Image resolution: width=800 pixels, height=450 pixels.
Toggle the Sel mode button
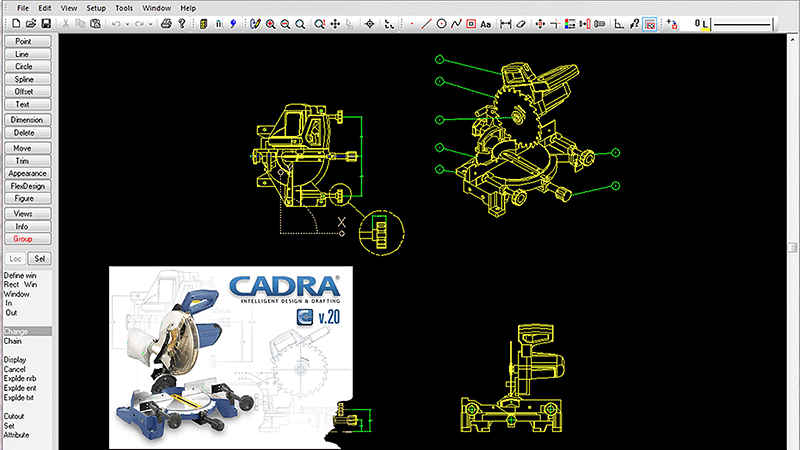tap(41, 258)
